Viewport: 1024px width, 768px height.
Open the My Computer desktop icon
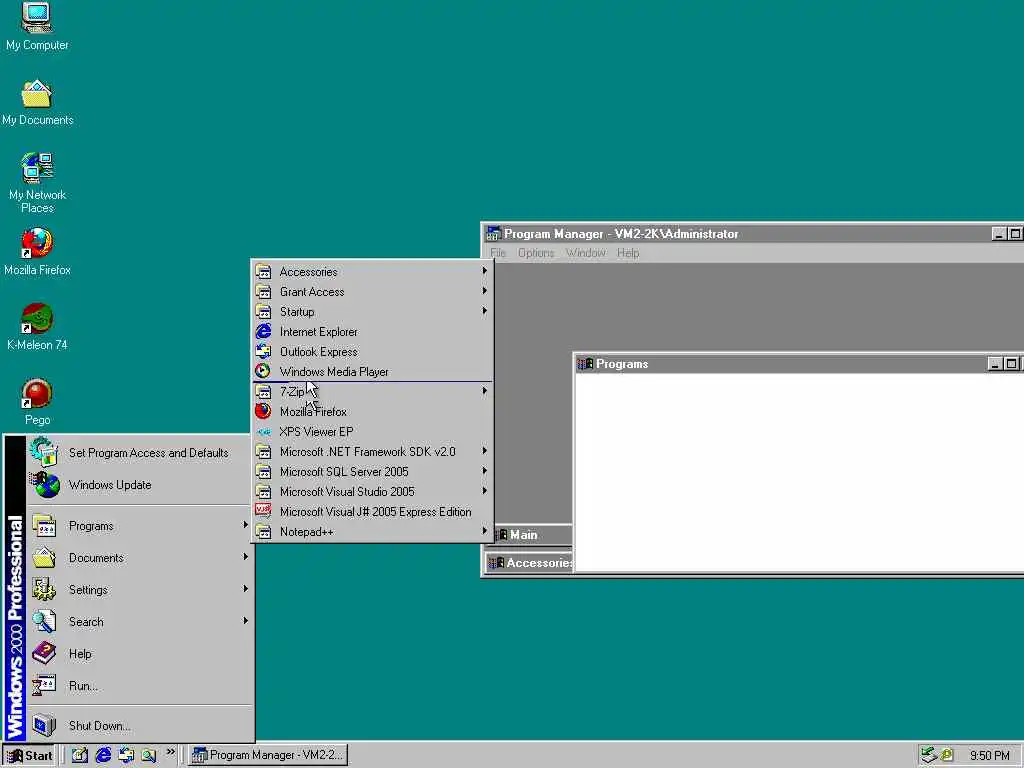pos(37,26)
